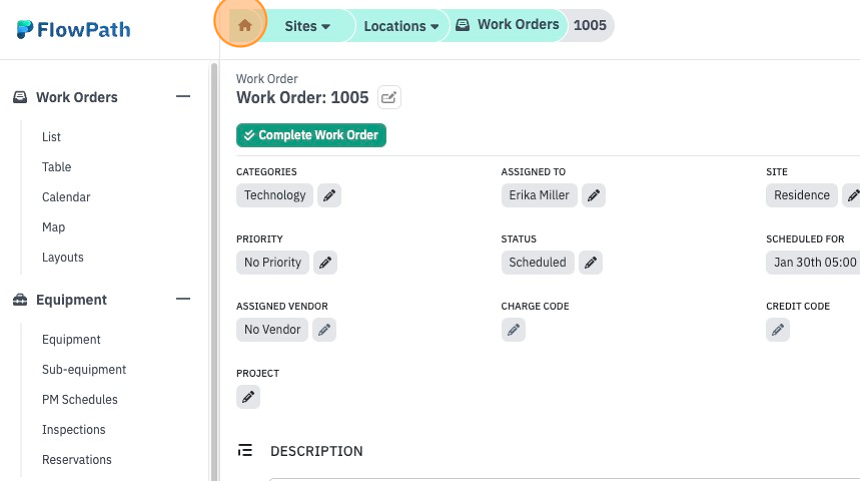Open the Locations breadcrumb dropdown
This screenshot has height=481, width=860.
pyautogui.click(x=401, y=26)
